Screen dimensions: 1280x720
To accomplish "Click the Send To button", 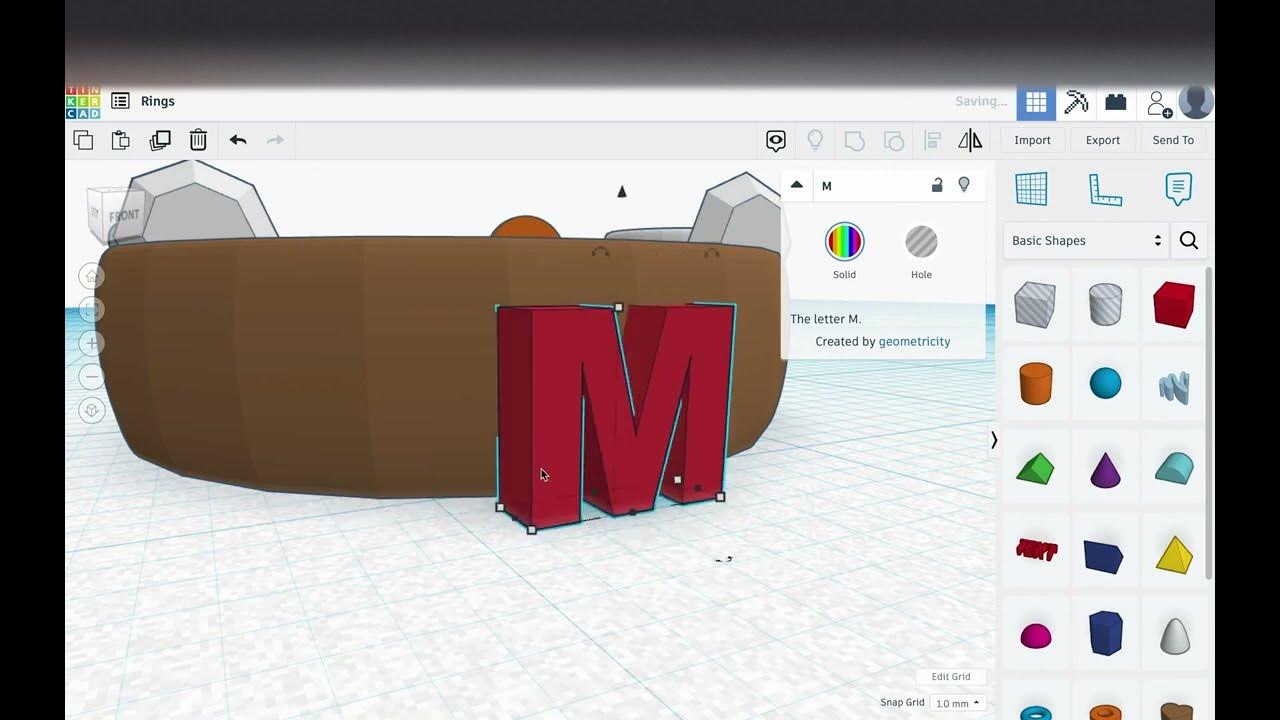I will click(1173, 140).
